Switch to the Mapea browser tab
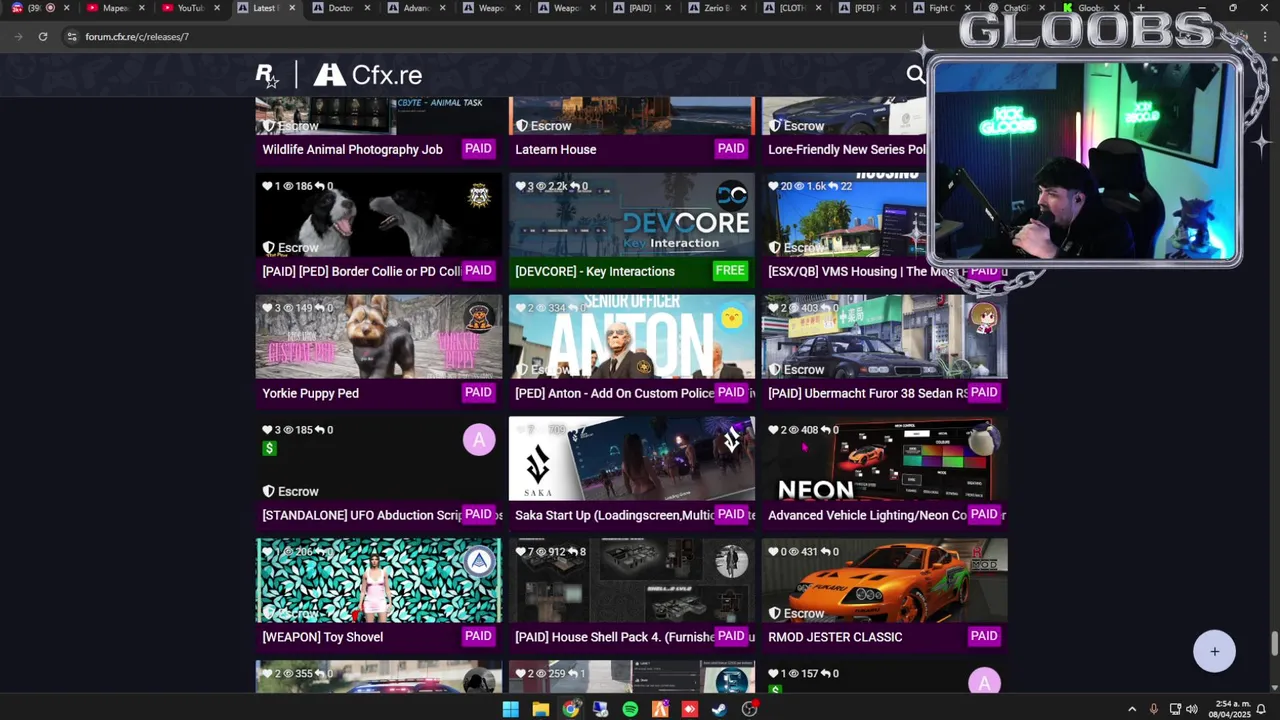The width and height of the screenshot is (1280, 720). (x=116, y=8)
